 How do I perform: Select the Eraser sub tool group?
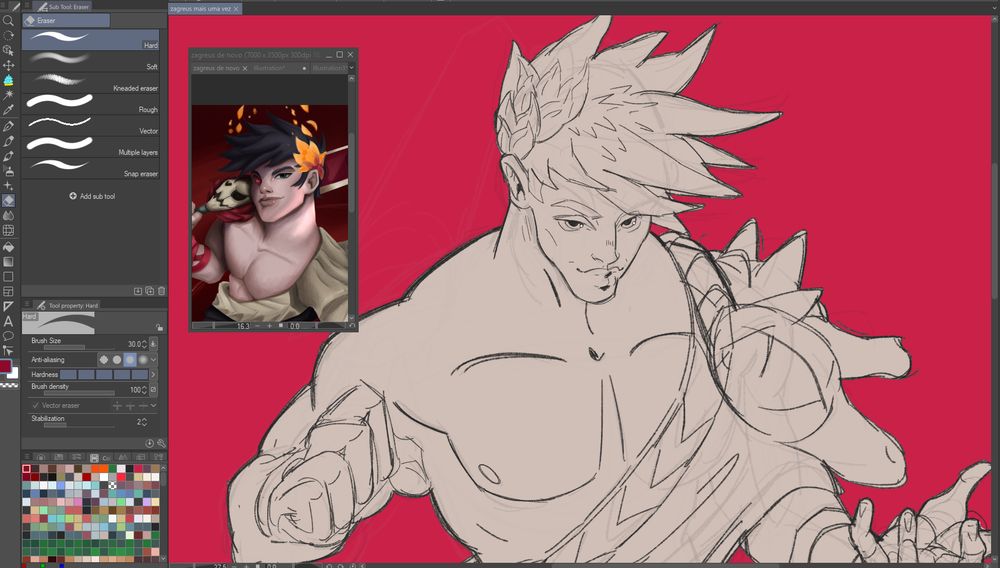tap(66, 20)
